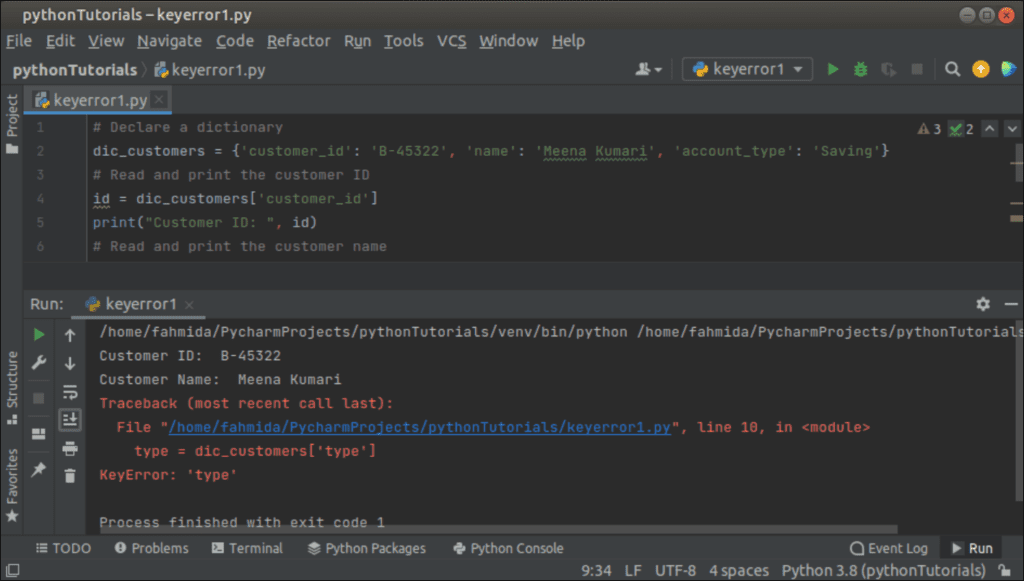Open the Event Log
This screenshot has width=1024, height=581.
tap(890, 548)
